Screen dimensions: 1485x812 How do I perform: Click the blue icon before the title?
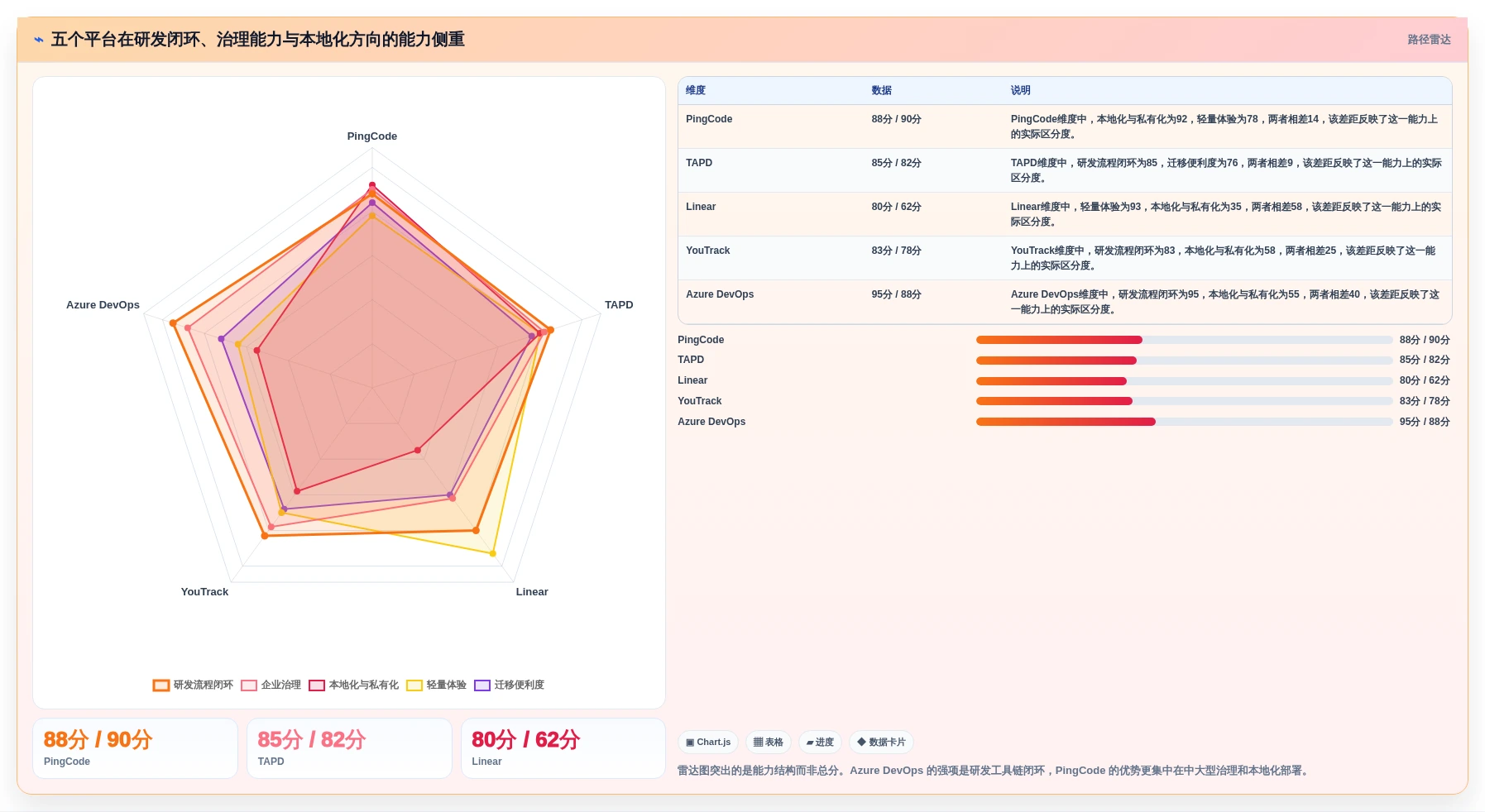coord(39,40)
